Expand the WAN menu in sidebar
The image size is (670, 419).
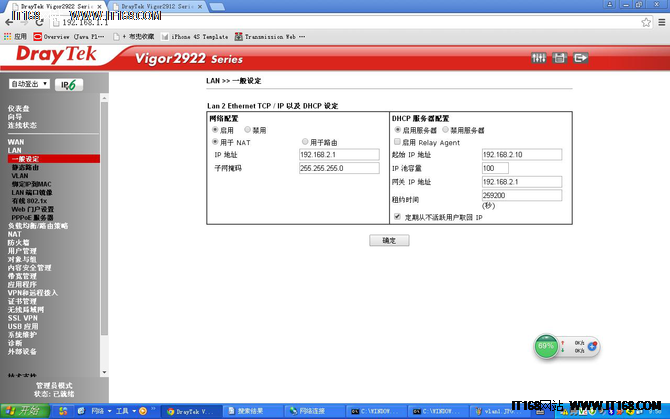16,142
